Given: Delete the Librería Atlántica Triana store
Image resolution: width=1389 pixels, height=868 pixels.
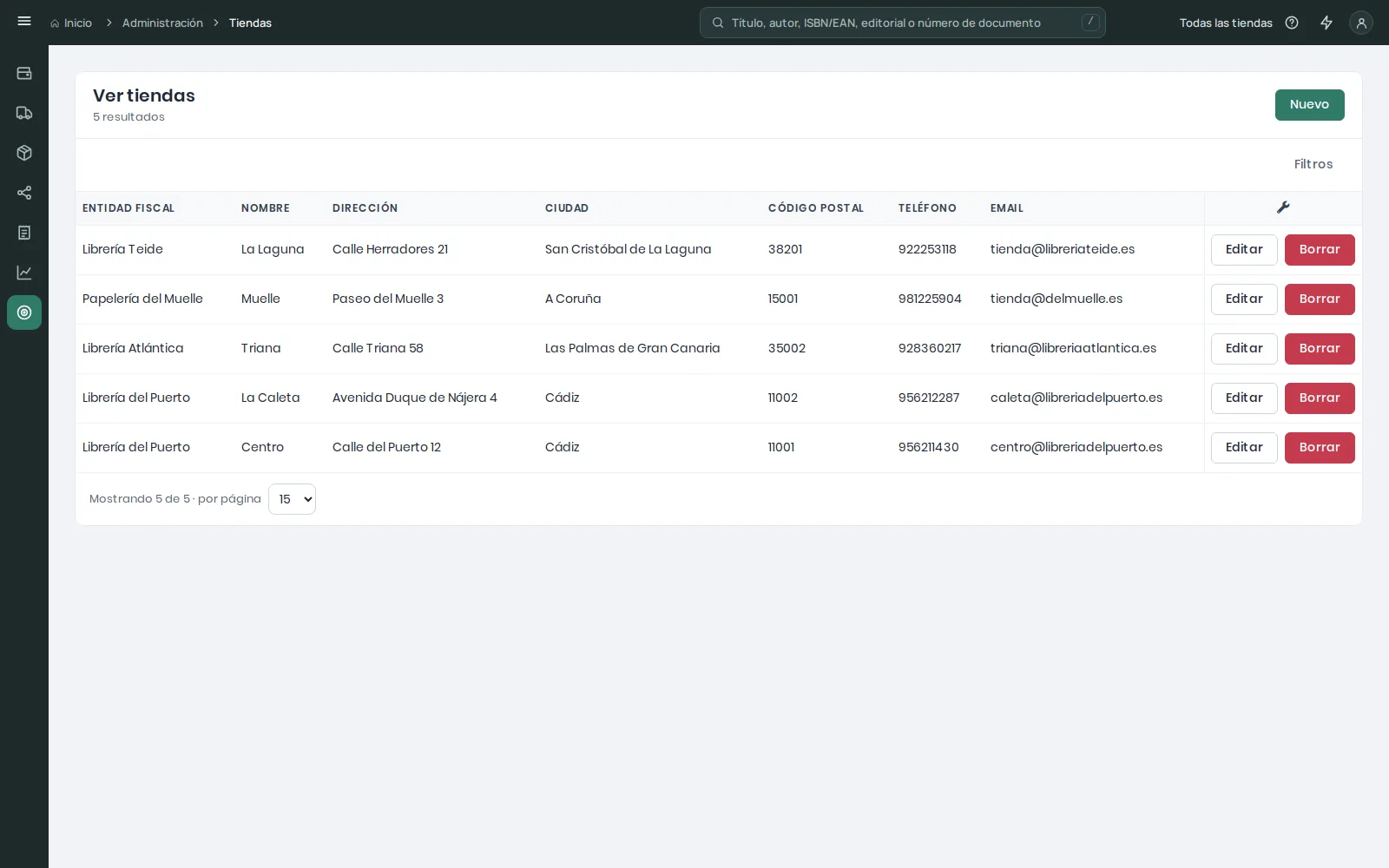Looking at the screenshot, I should pos(1320,349).
